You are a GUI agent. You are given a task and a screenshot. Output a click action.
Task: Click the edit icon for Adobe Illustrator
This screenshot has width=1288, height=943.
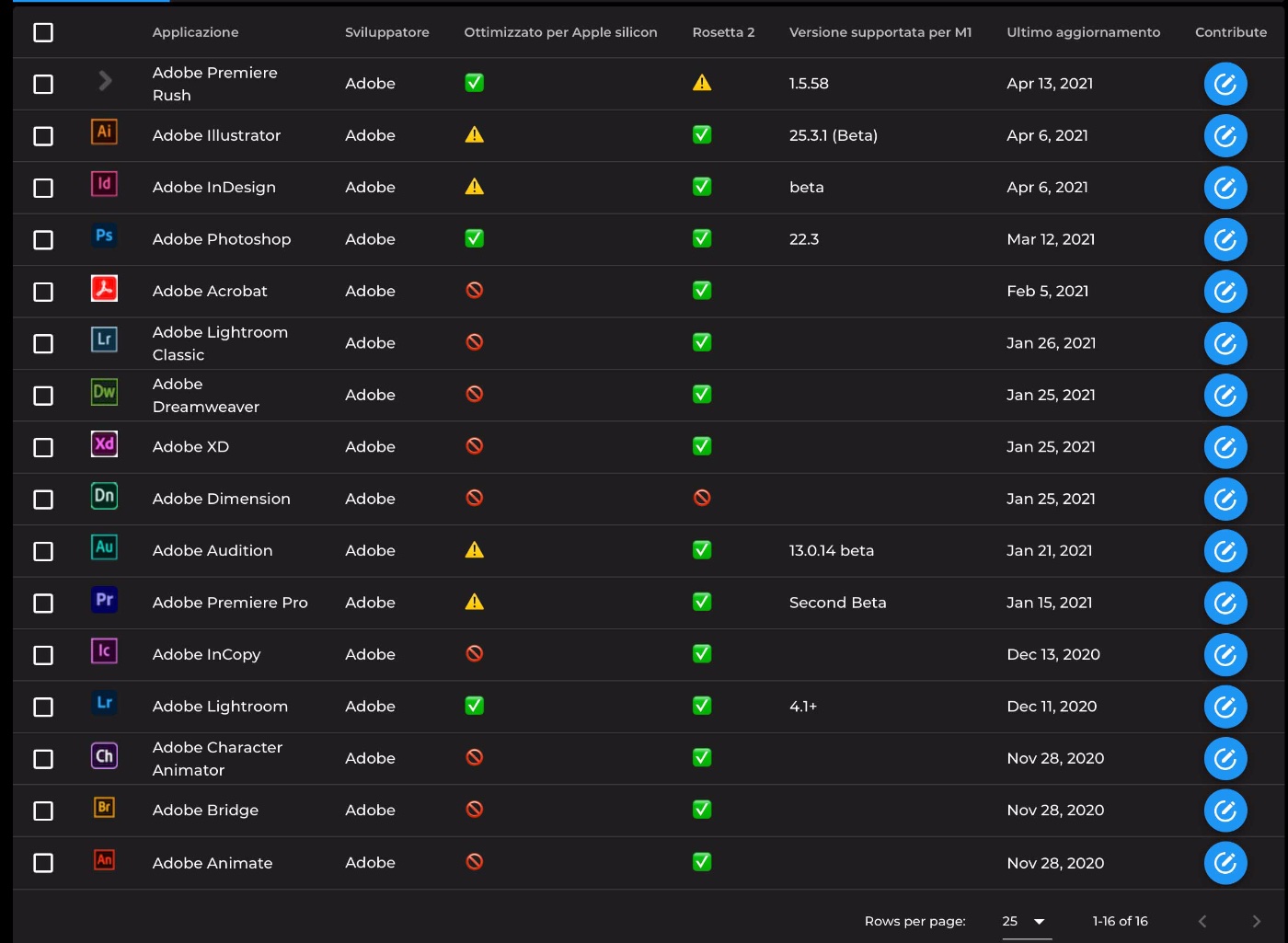point(1225,136)
